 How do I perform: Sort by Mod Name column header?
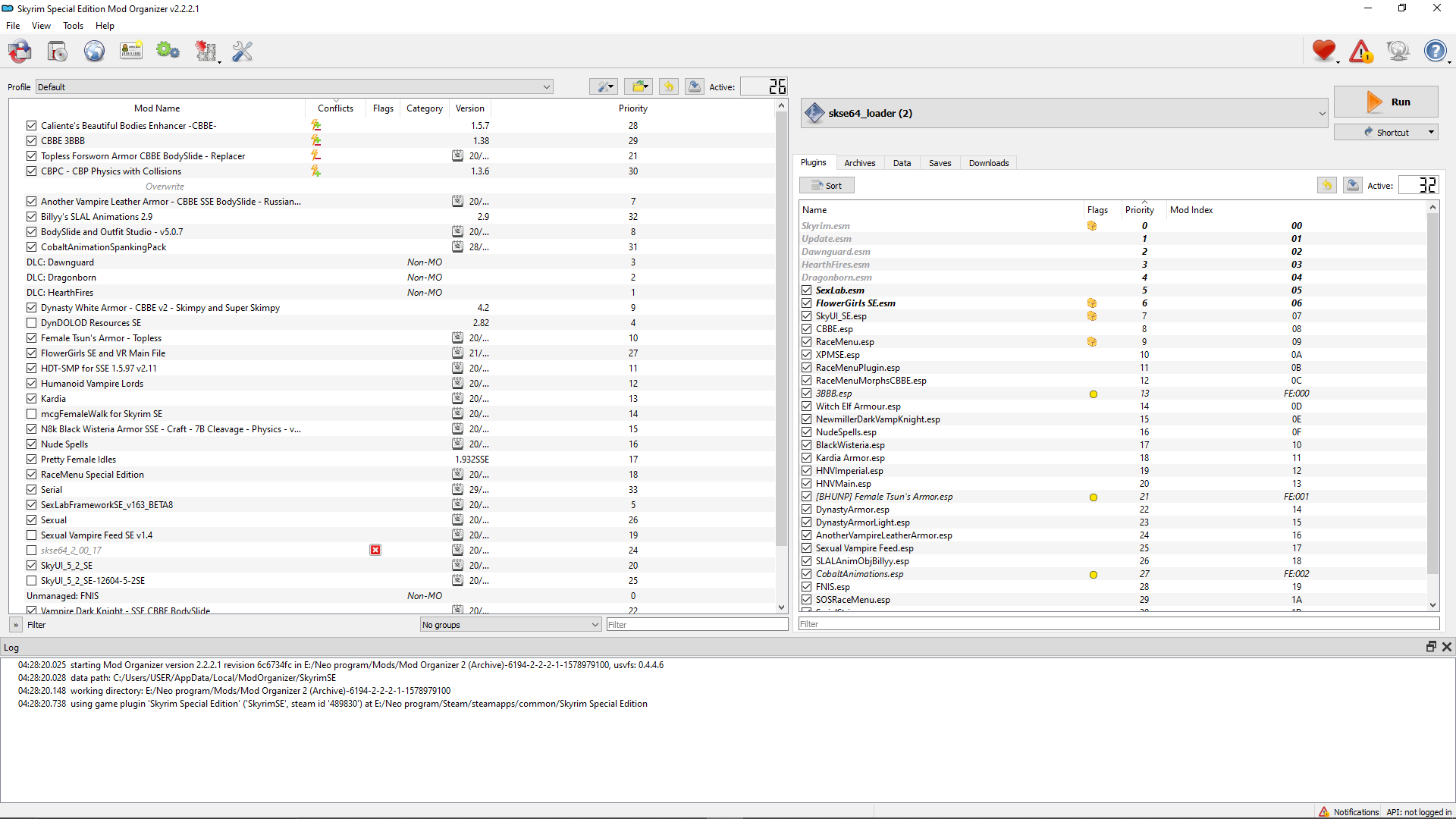157,108
